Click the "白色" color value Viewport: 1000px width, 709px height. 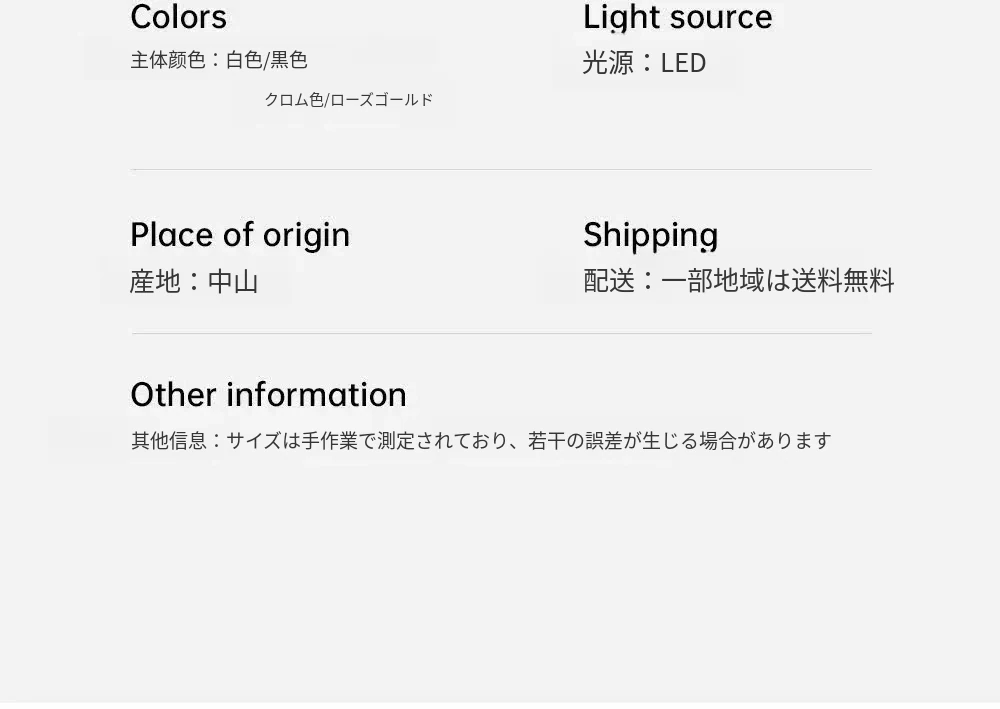pyautogui.click(x=243, y=60)
